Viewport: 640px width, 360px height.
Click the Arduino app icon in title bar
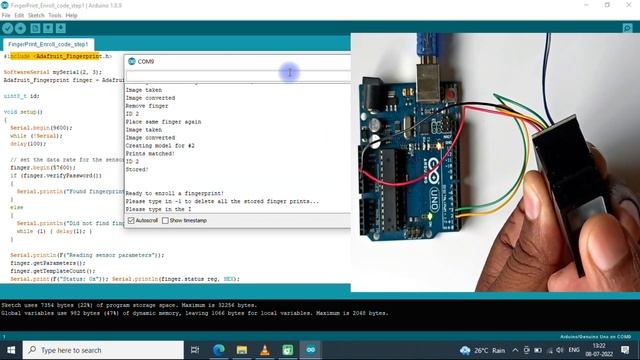tap(4, 5)
